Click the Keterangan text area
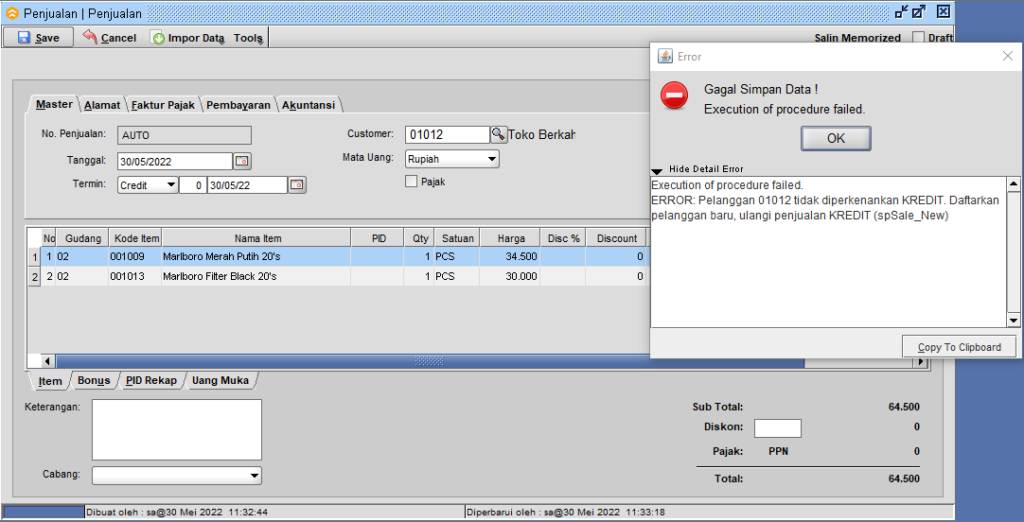 click(176, 429)
